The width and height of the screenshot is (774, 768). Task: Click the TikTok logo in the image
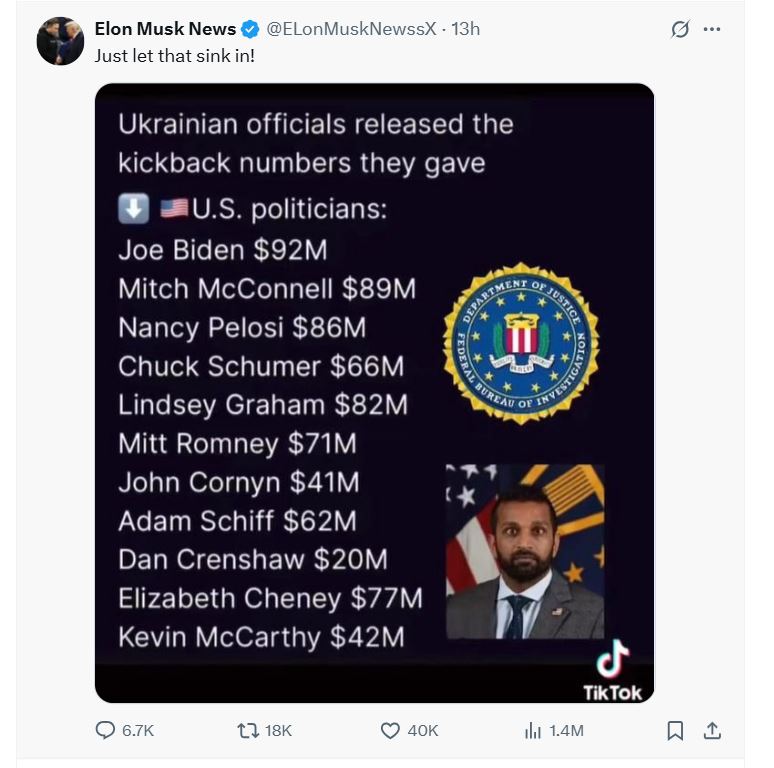tap(612, 669)
